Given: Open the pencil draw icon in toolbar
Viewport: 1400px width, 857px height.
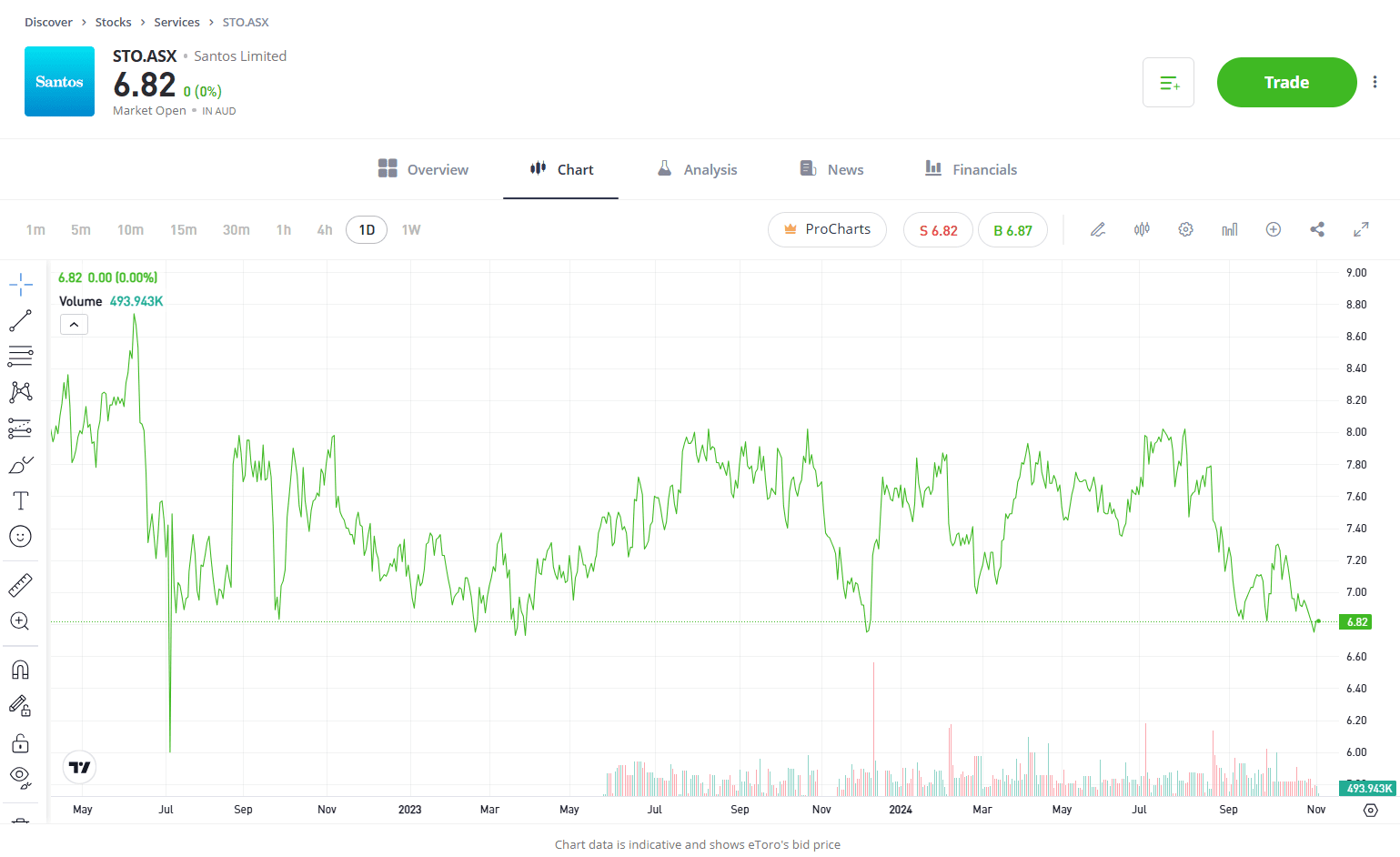Looking at the screenshot, I should (x=1098, y=229).
